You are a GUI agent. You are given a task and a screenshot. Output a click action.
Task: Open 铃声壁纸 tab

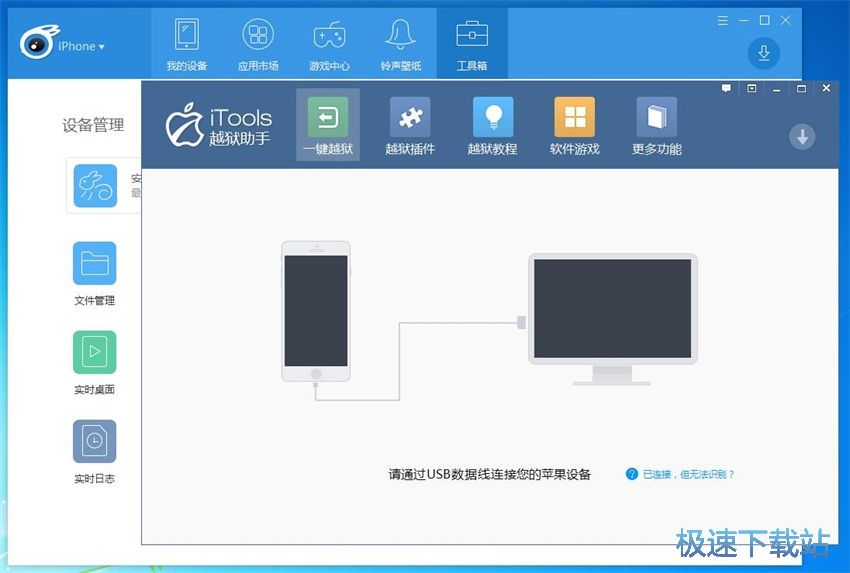coord(401,45)
